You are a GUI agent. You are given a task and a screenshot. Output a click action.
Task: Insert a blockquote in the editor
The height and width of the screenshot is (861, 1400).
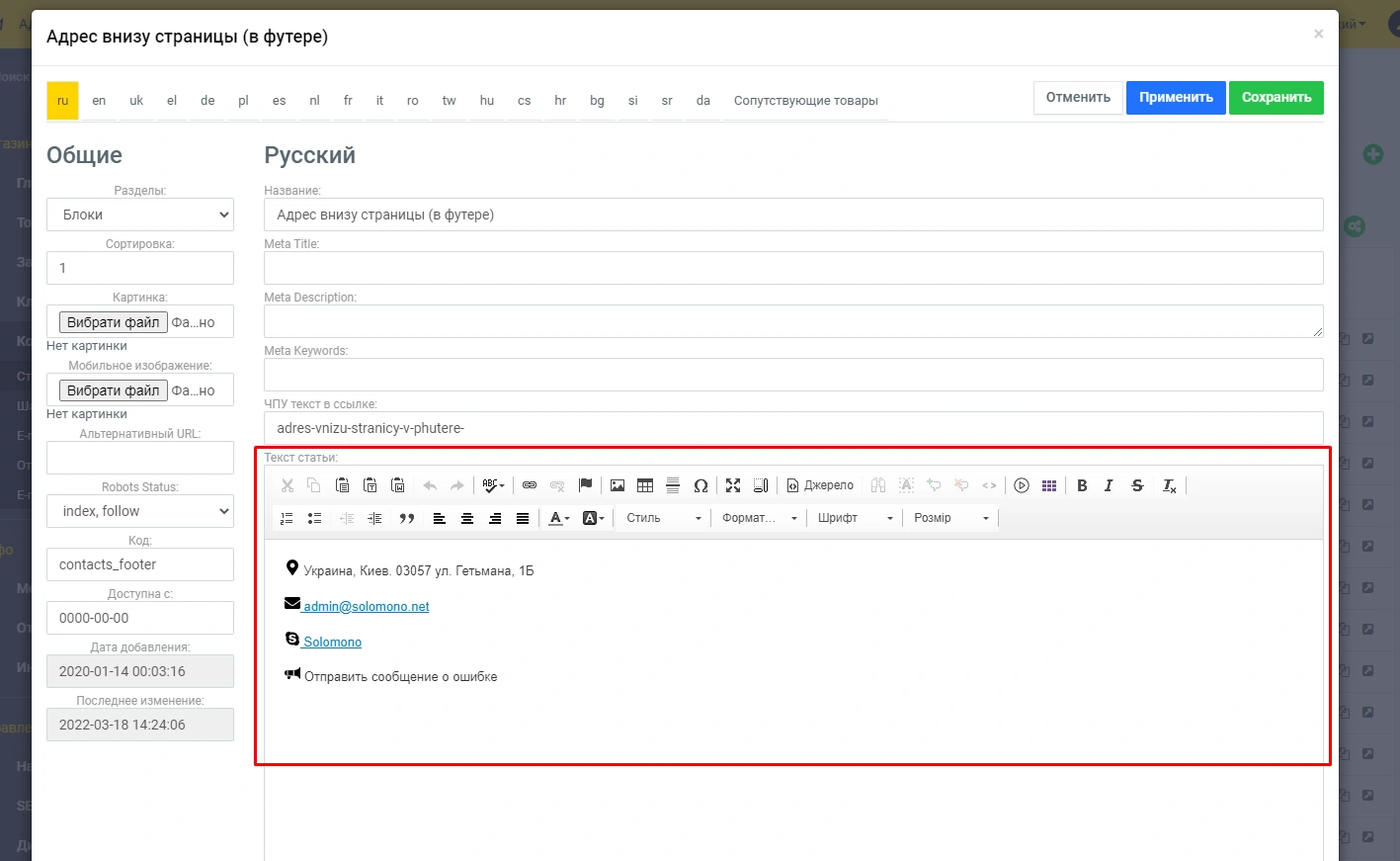coord(406,518)
